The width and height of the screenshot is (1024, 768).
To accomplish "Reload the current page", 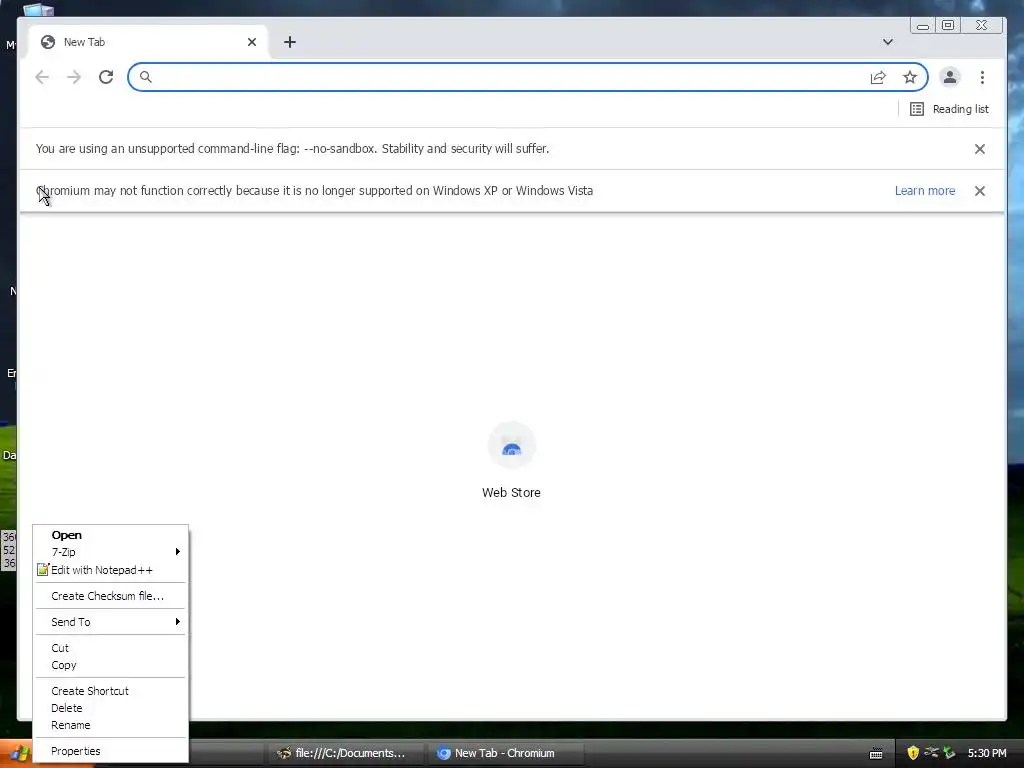I will (x=106, y=77).
